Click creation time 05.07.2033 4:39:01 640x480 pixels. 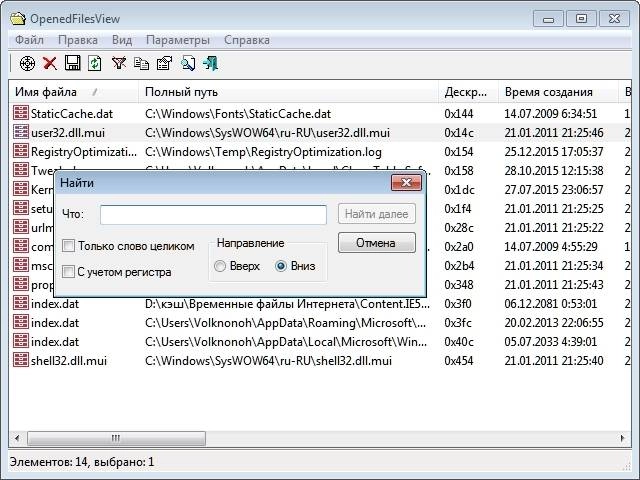tap(551, 342)
